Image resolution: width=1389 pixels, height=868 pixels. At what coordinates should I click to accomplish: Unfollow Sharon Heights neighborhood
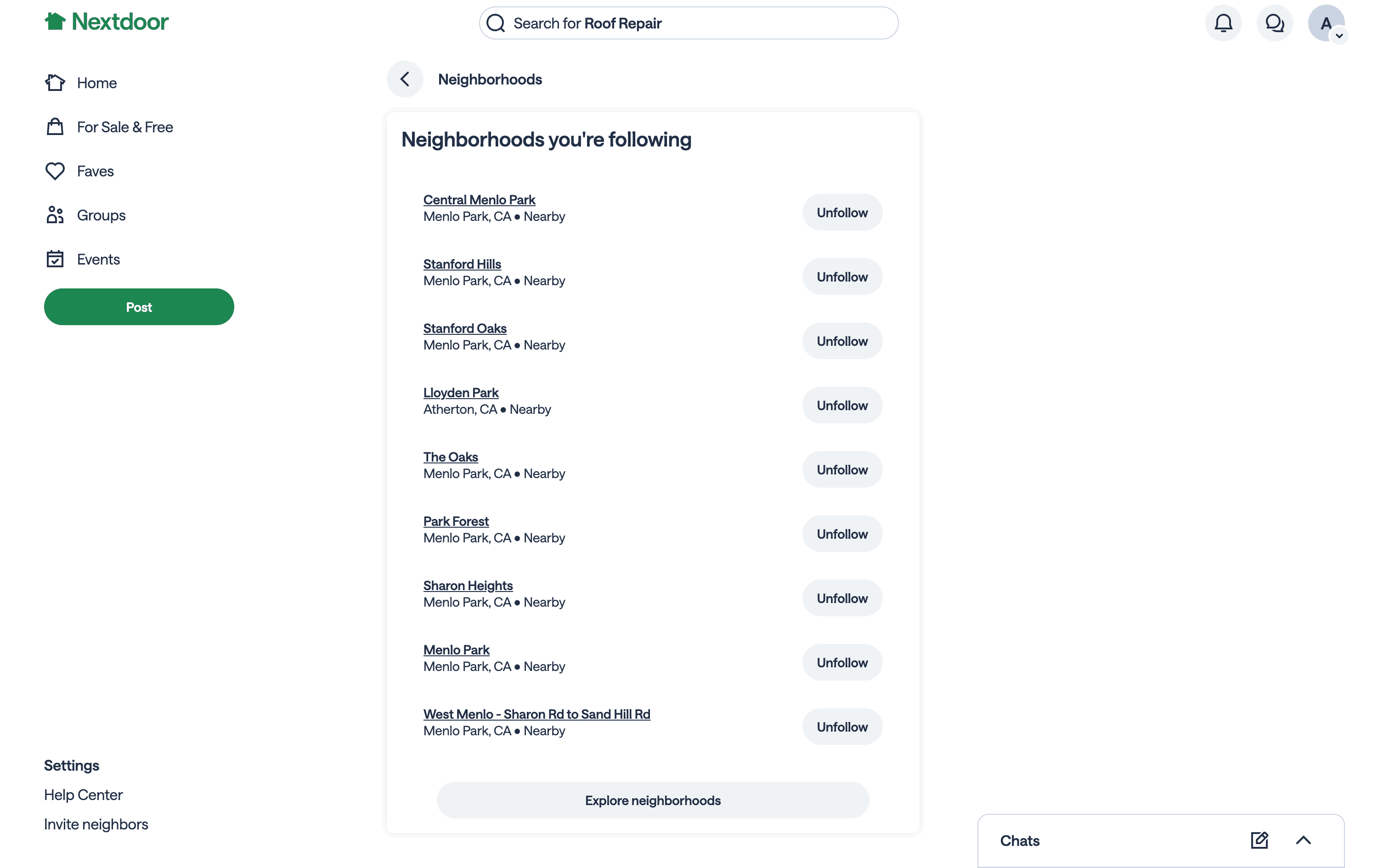pyautogui.click(x=841, y=598)
